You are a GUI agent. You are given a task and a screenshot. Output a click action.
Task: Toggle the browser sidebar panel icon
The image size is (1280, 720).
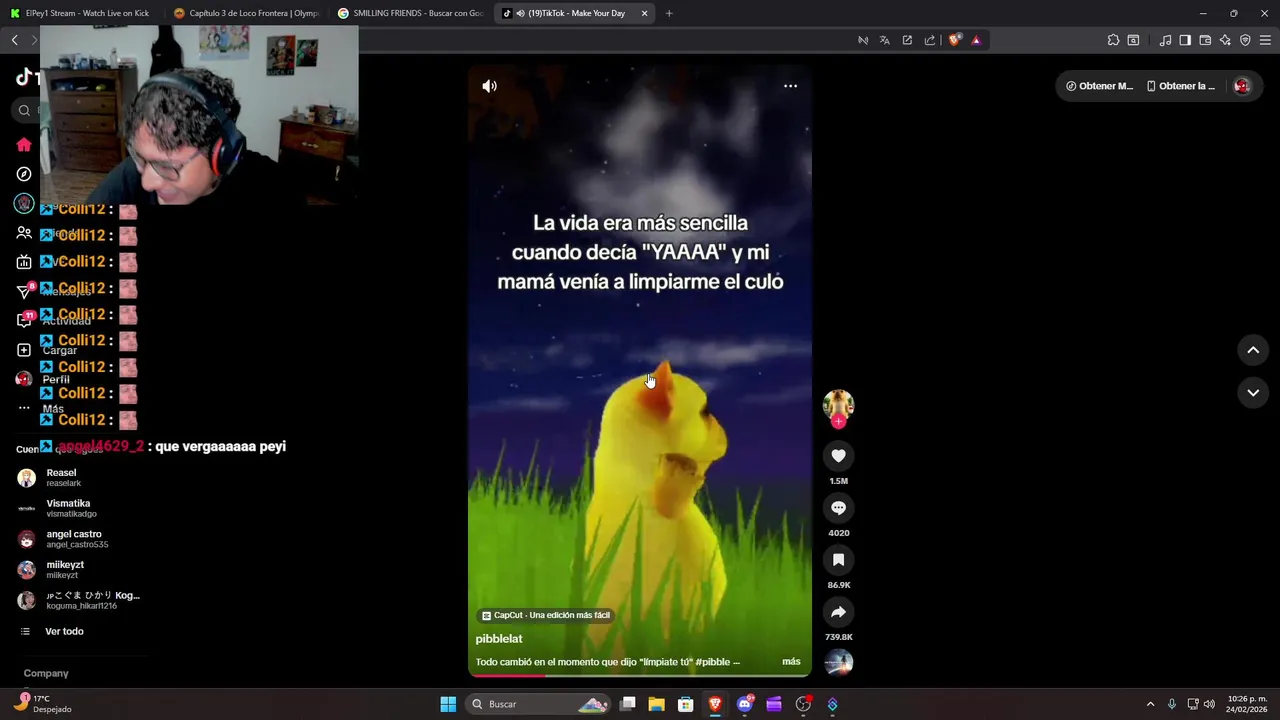[x=1185, y=40]
